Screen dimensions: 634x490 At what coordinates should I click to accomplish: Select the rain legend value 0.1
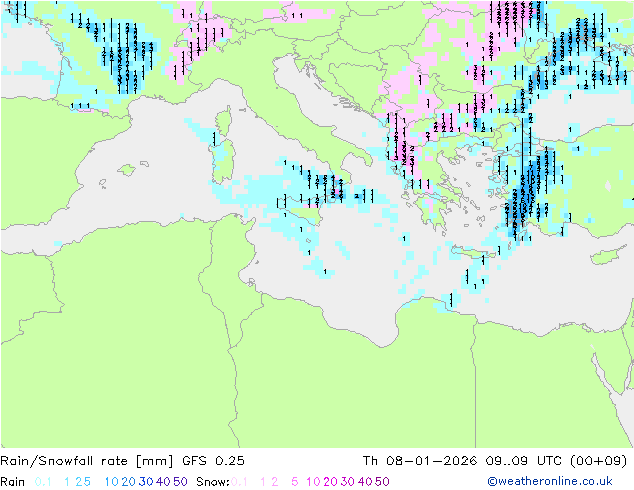coord(43,482)
